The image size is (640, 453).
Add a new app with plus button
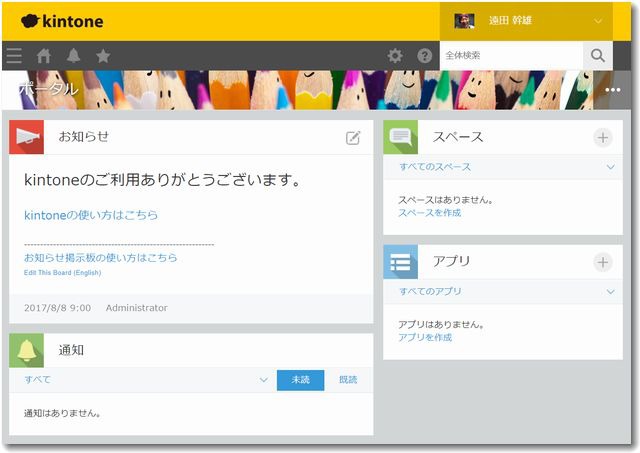pyautogui.click(x=603, y=262)
